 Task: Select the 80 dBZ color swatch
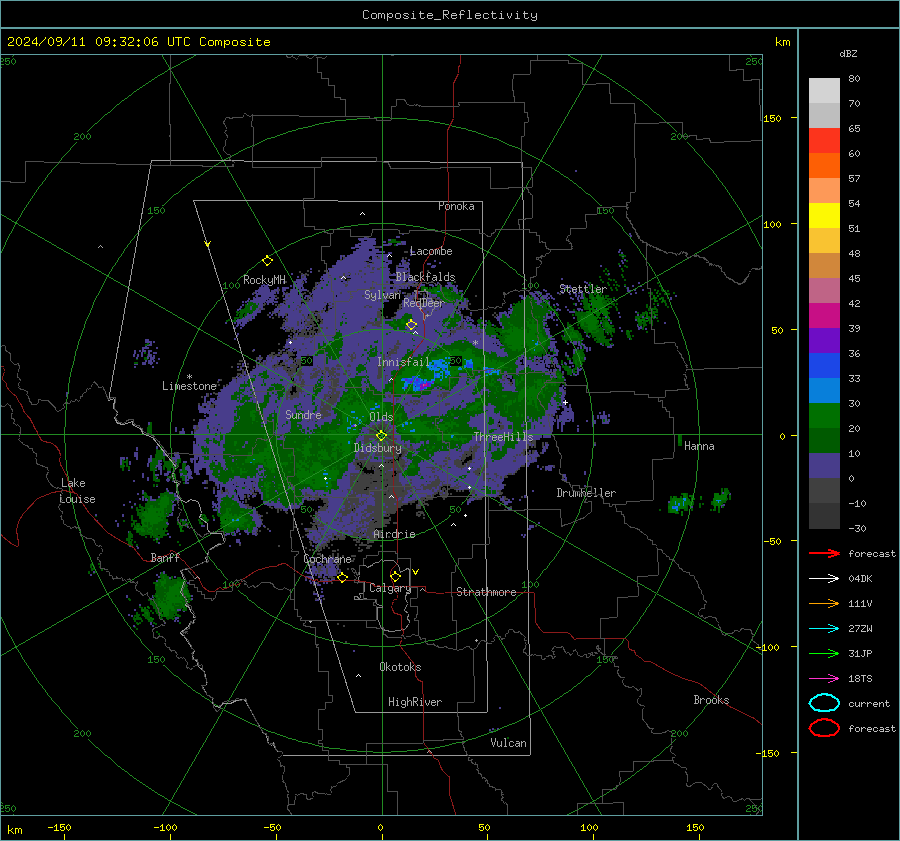(x=824, y=91)
